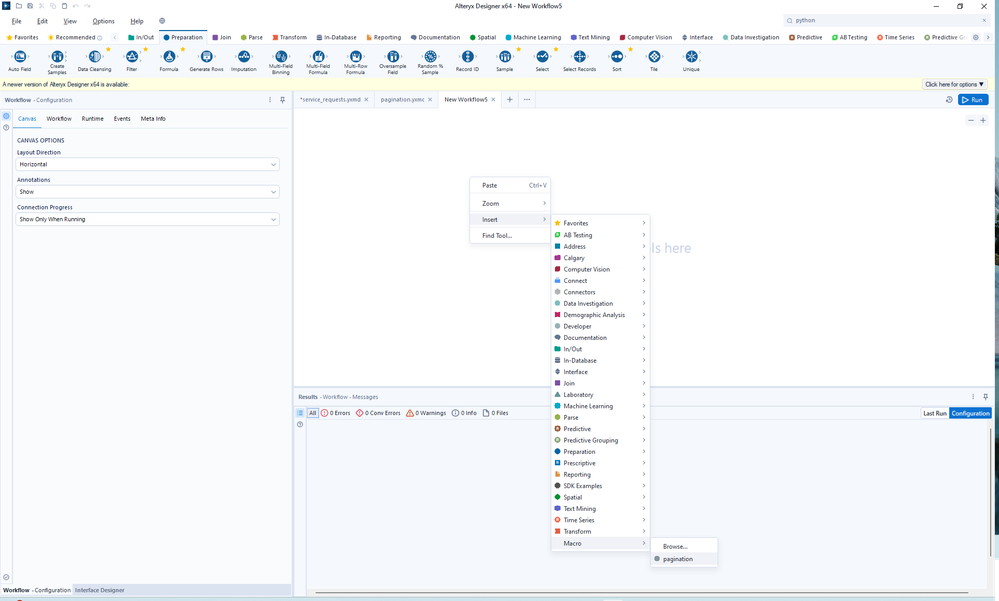Select the Data Cleansing tool
999x601 pixels.
click(94, 61)
